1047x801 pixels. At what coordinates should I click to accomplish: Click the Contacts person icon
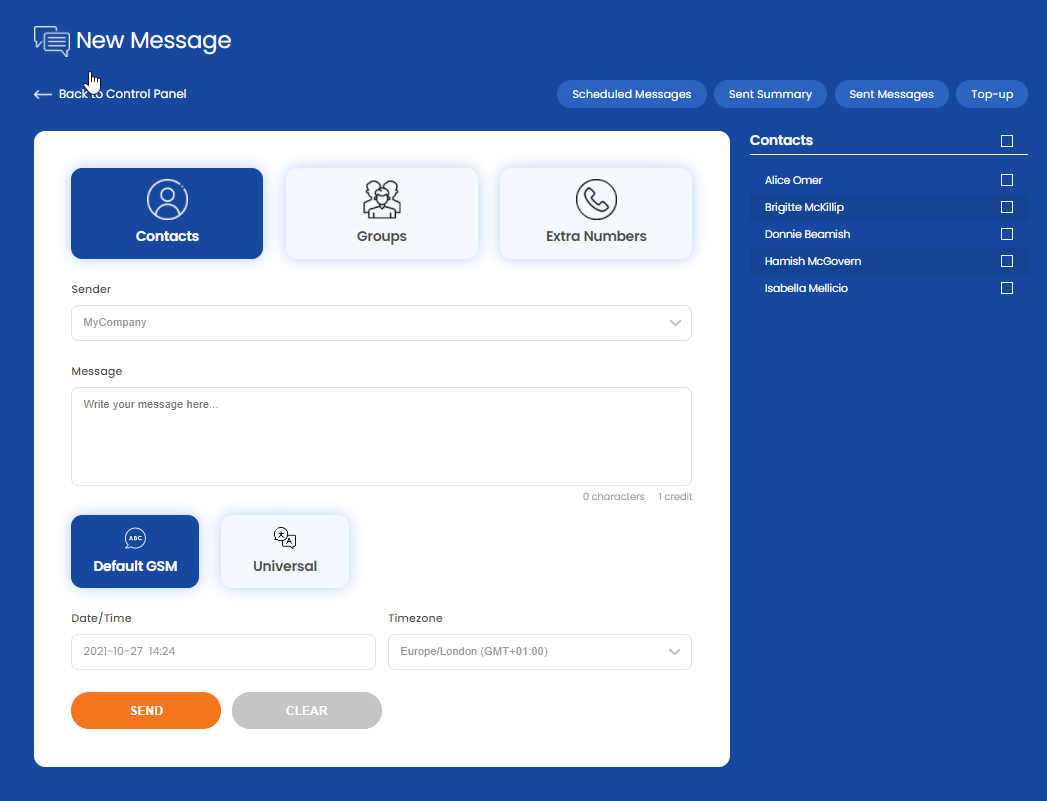tap(167, 199)
